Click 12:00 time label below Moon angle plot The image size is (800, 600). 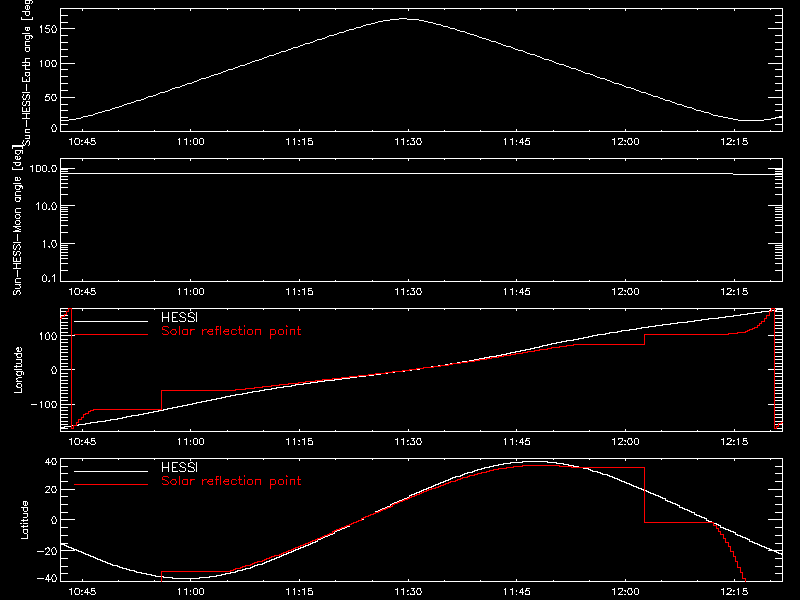click(626, 292)
